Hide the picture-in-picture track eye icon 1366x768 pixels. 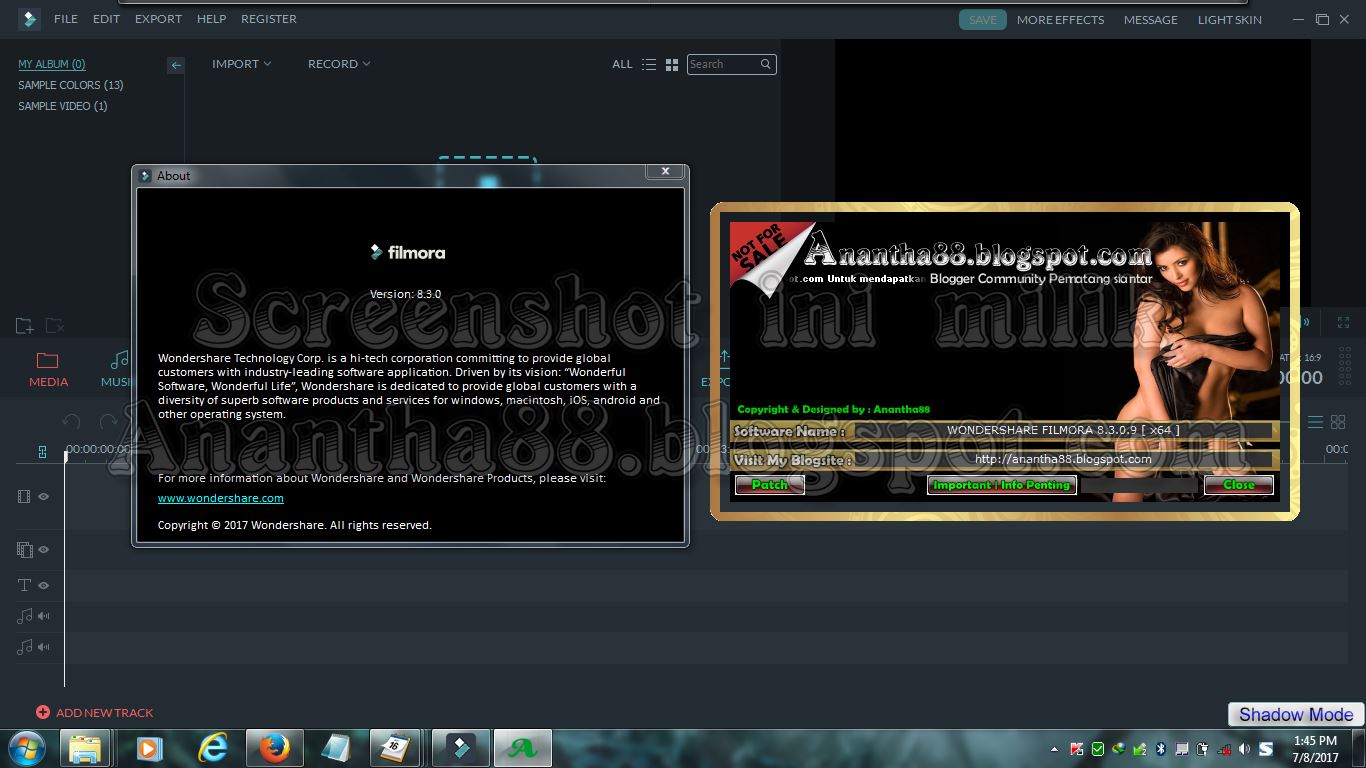(x=44, y=549)
